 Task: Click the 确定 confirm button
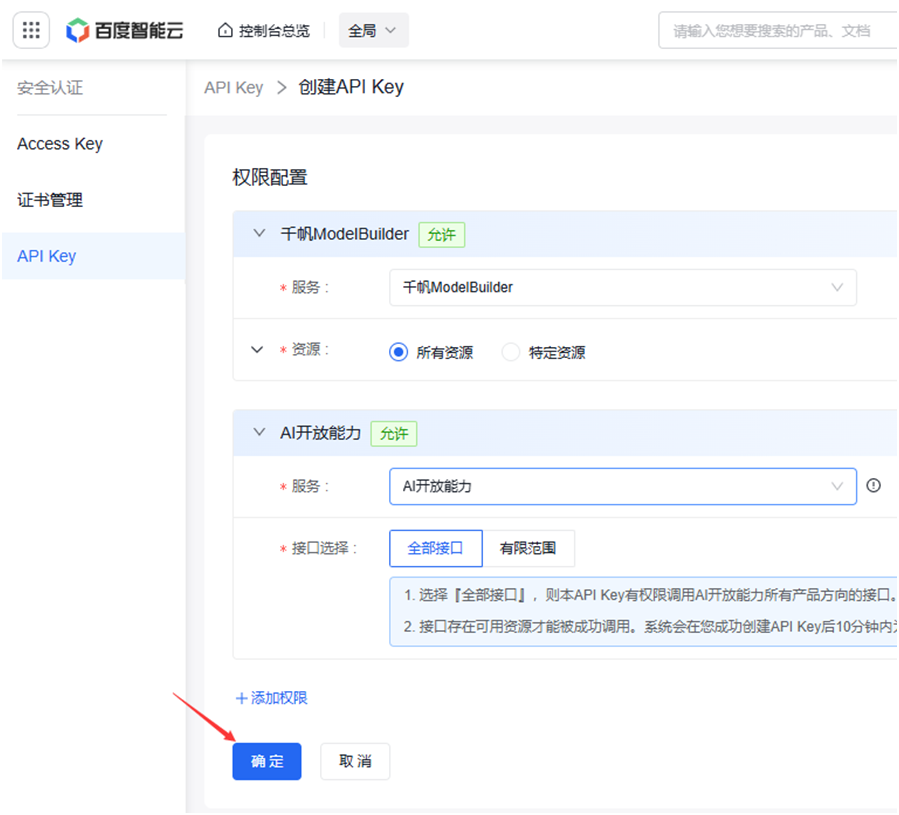267,761
